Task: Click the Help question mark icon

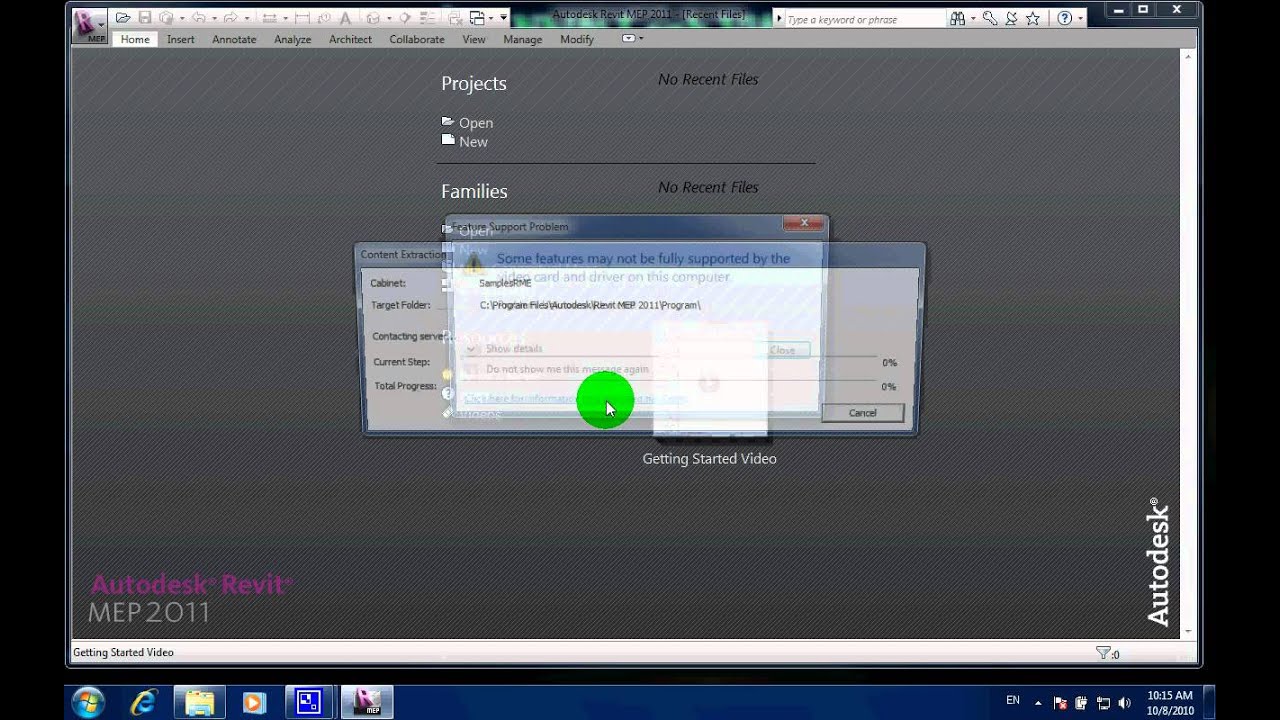Action: click(1064, 18)
